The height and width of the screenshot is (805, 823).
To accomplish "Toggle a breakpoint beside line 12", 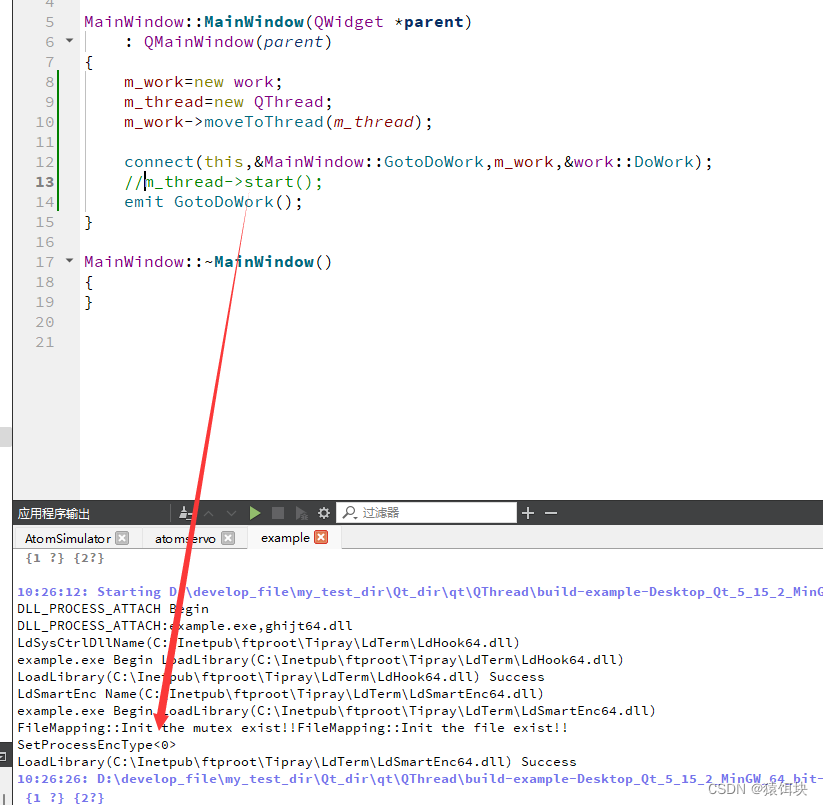I will point(25,161).
